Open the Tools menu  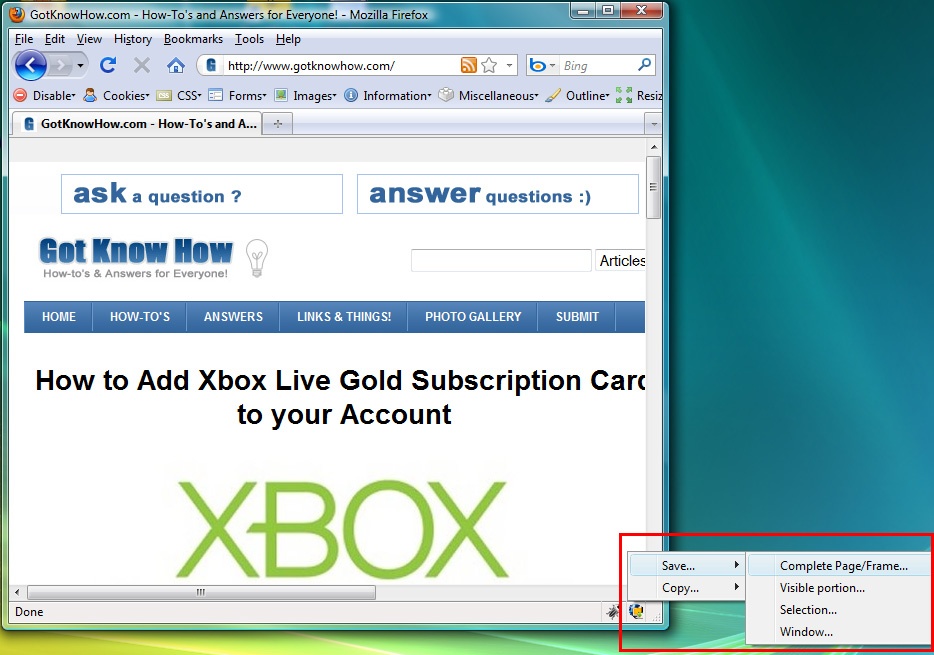click(x=249, y=39)
